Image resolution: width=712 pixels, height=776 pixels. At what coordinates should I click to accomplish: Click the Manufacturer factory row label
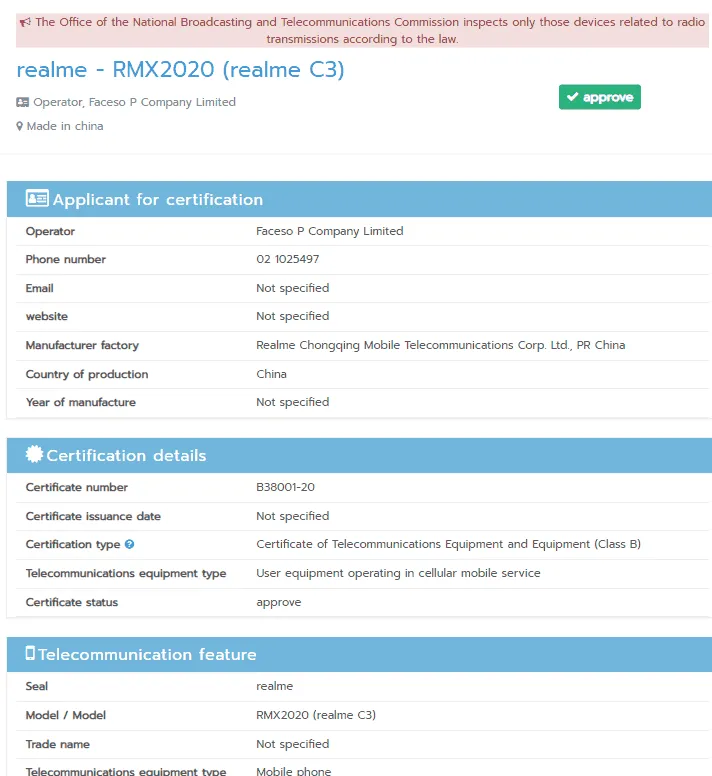pyautogui.click(x=82, y=345)
